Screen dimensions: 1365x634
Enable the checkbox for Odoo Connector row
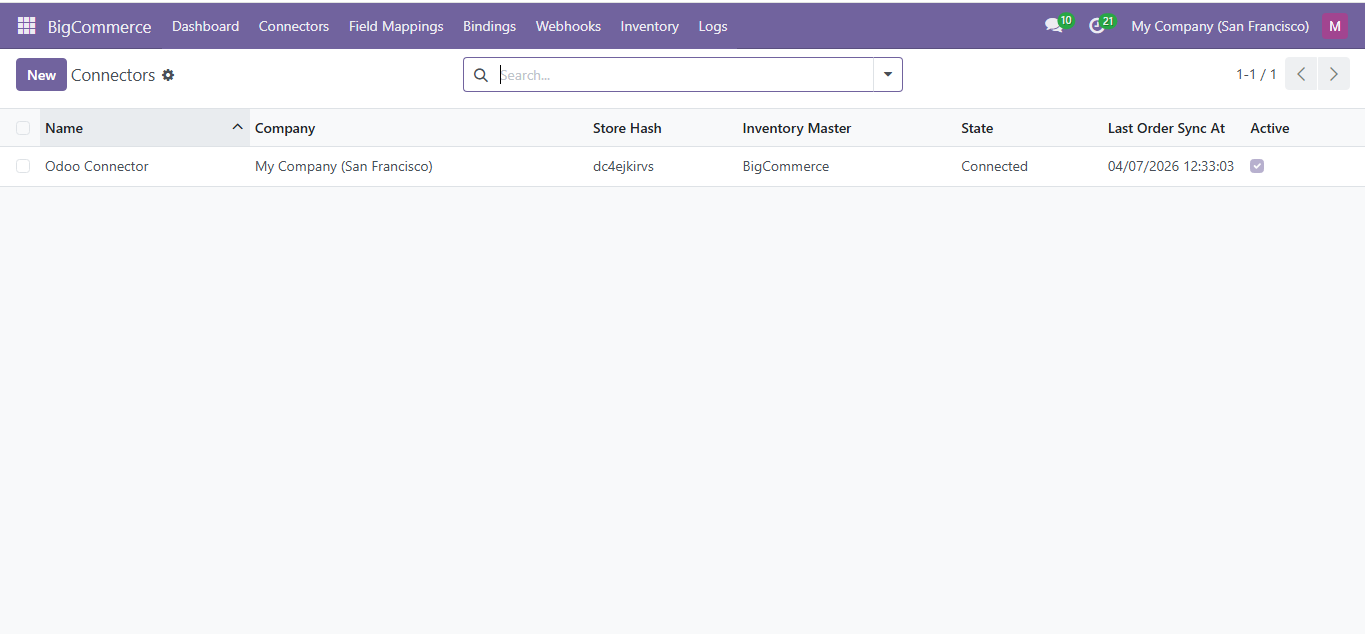click(23, 166)
